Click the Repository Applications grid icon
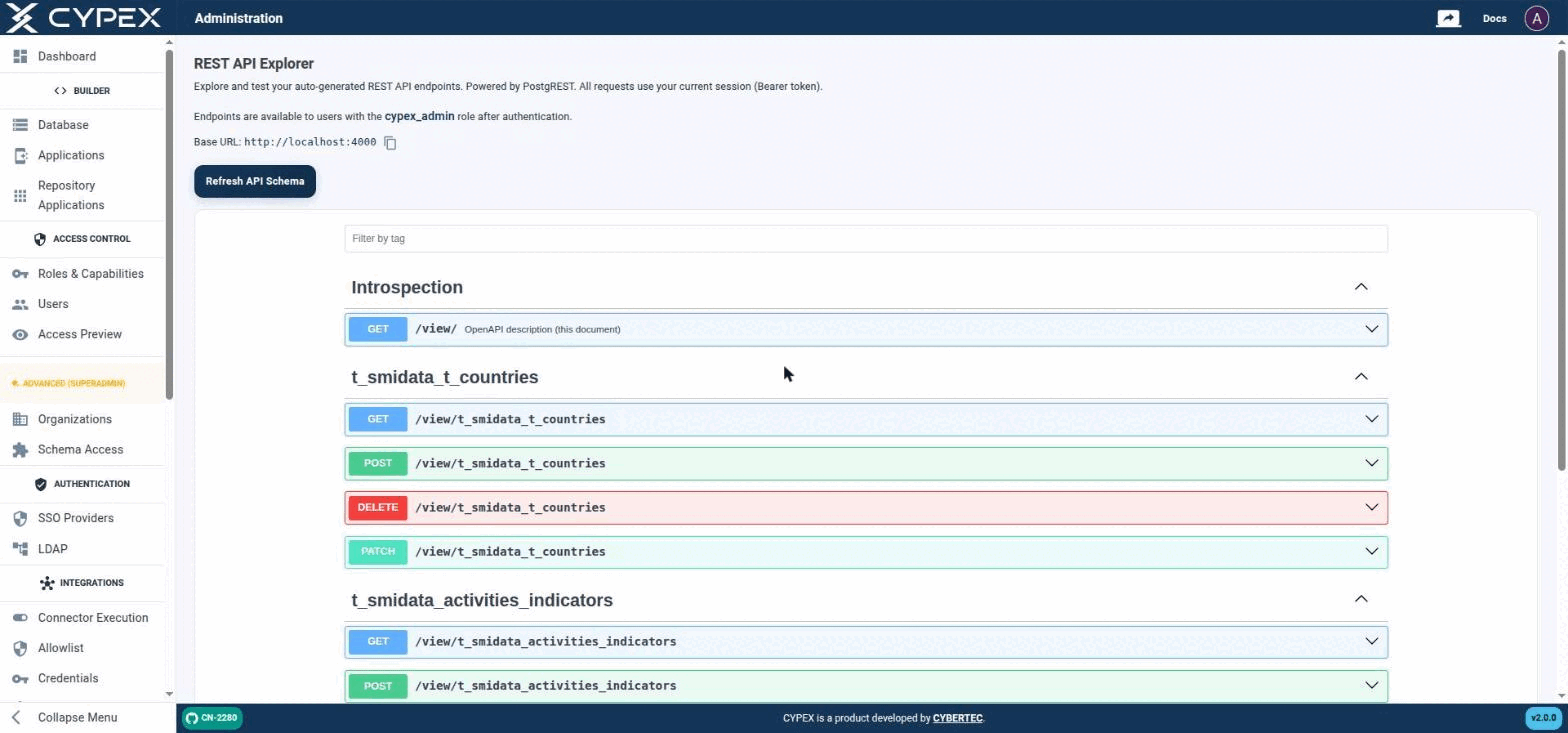Image resolution: width=1568 pixels, height=733 pixels. [20, 195]
